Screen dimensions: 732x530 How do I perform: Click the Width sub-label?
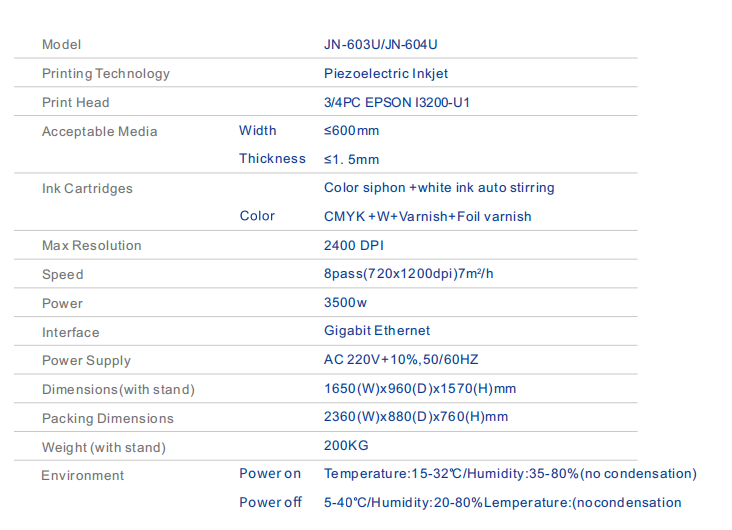[258, 131]
